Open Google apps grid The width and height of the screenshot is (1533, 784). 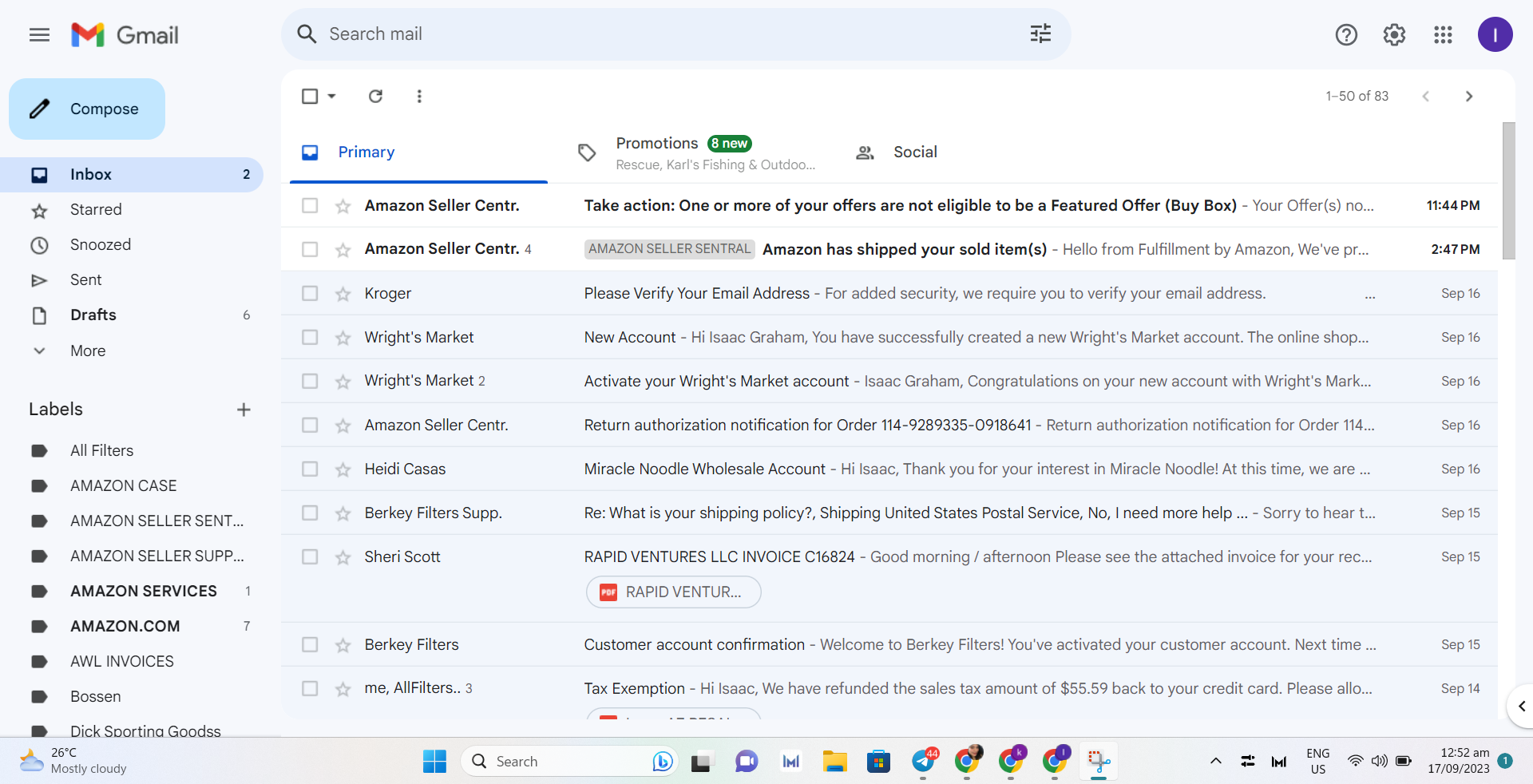point(1443,34)
